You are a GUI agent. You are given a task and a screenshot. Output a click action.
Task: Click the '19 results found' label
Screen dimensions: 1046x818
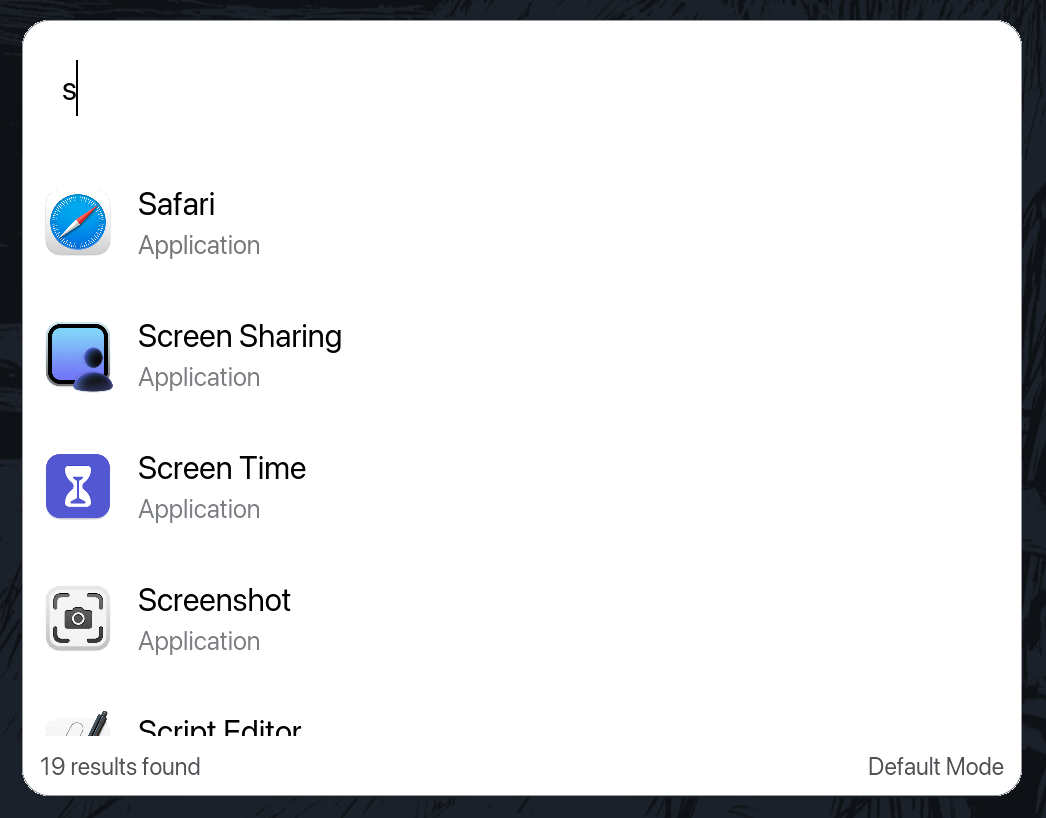[119, 766]
